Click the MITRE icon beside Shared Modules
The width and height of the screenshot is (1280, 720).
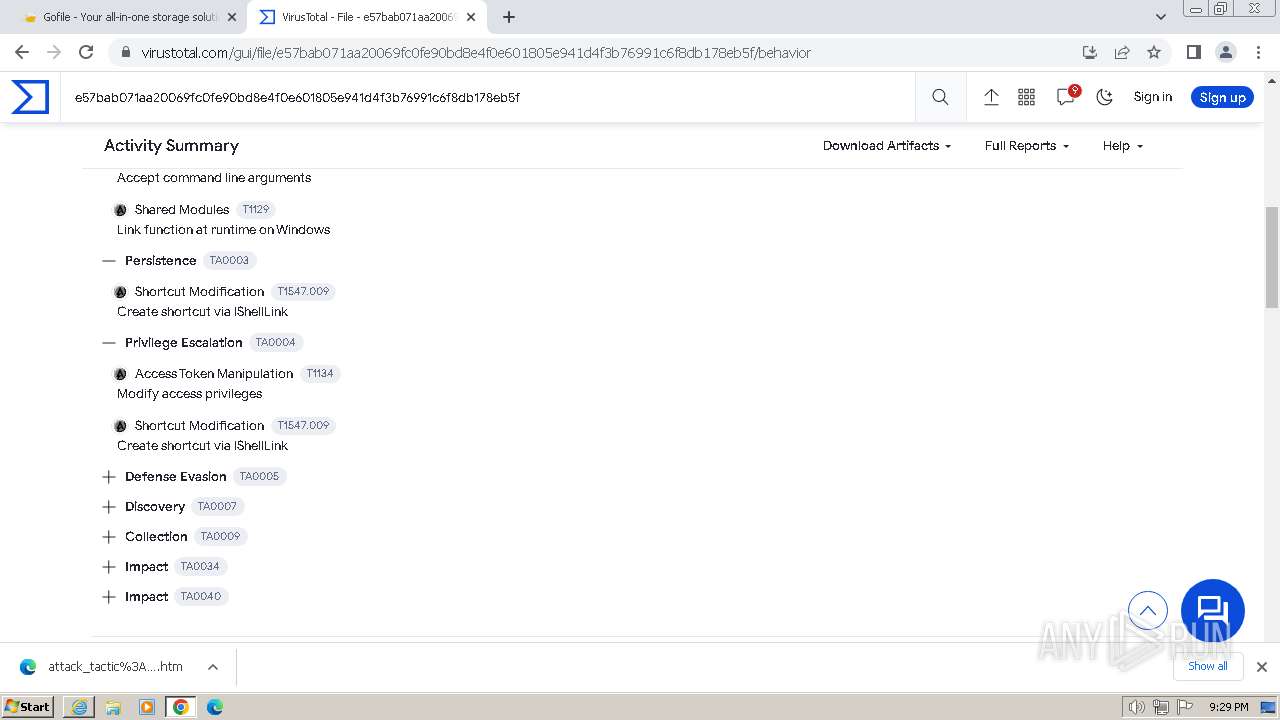coord(120,210)
